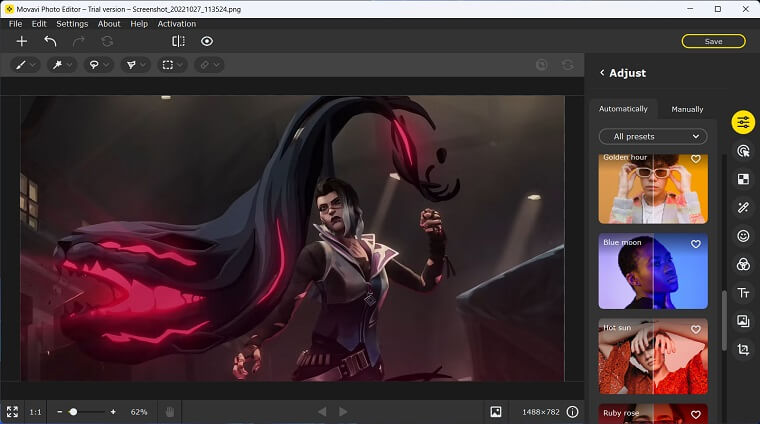Favorite the Ruby rose preset heart
Image resolution: width=760 pixels, height=424 pixels.
(x=696, y=414)
